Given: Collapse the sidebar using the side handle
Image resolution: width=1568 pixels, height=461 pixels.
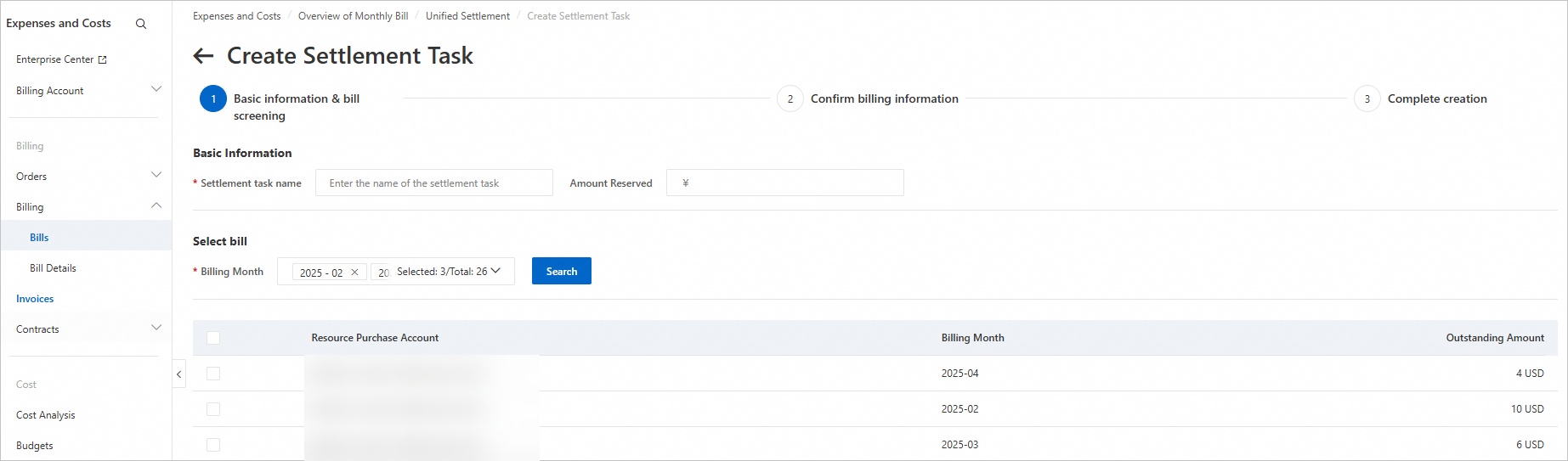Looking at the screenshot, I should [178, 374].
